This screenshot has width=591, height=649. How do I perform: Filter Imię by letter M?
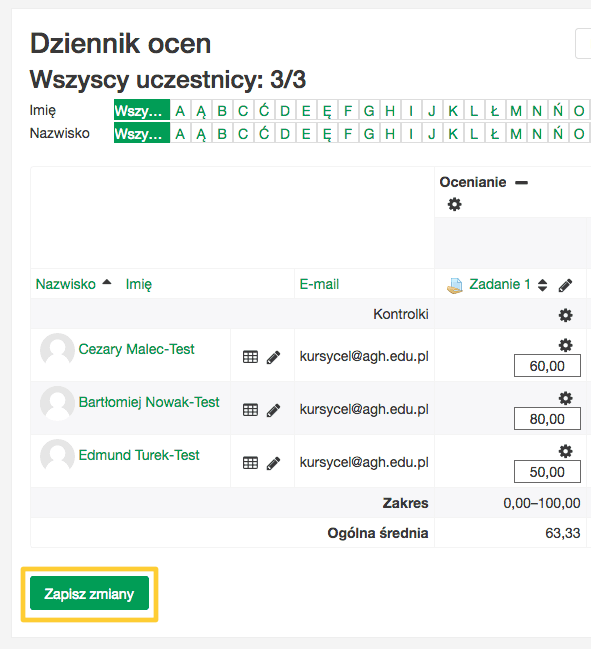(516, 111)
